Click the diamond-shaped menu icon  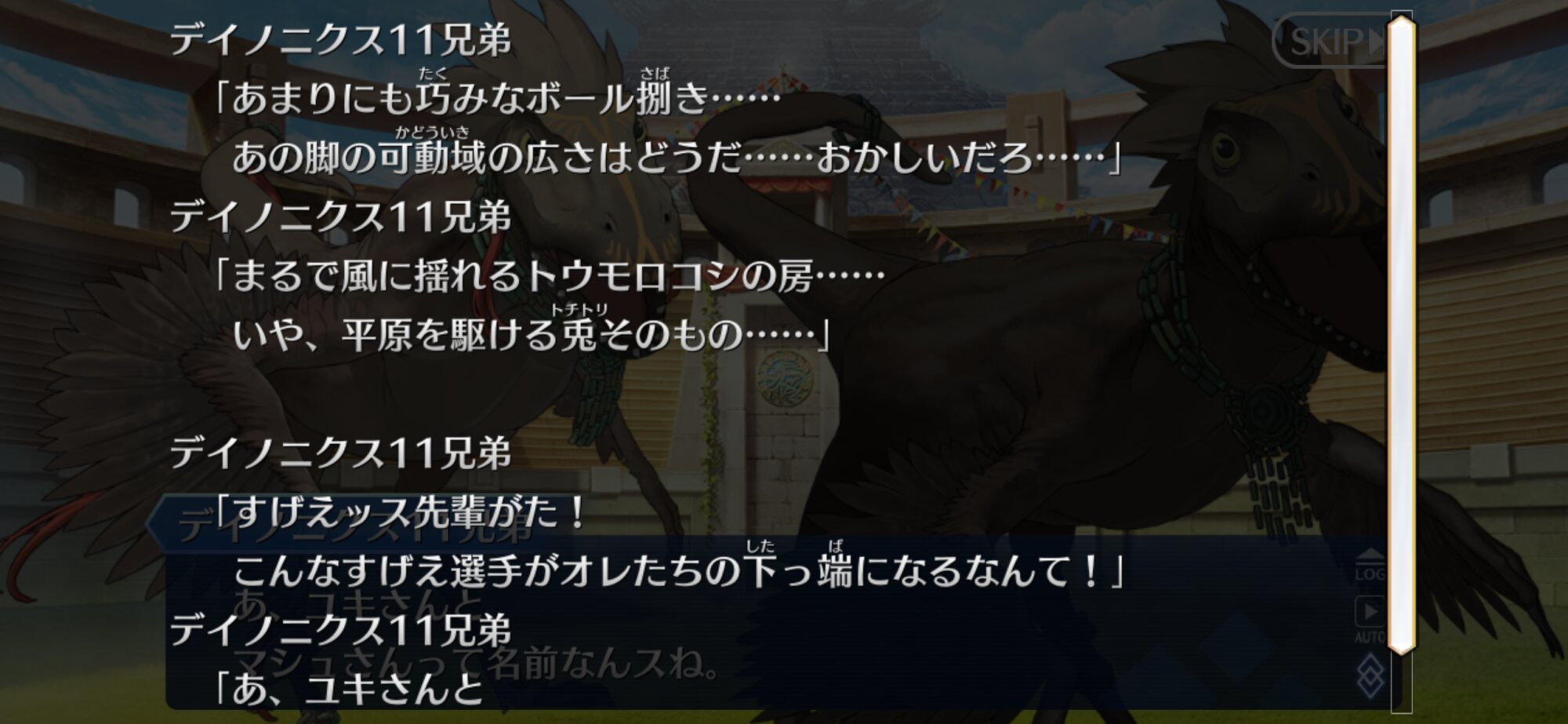(1370, 677)
